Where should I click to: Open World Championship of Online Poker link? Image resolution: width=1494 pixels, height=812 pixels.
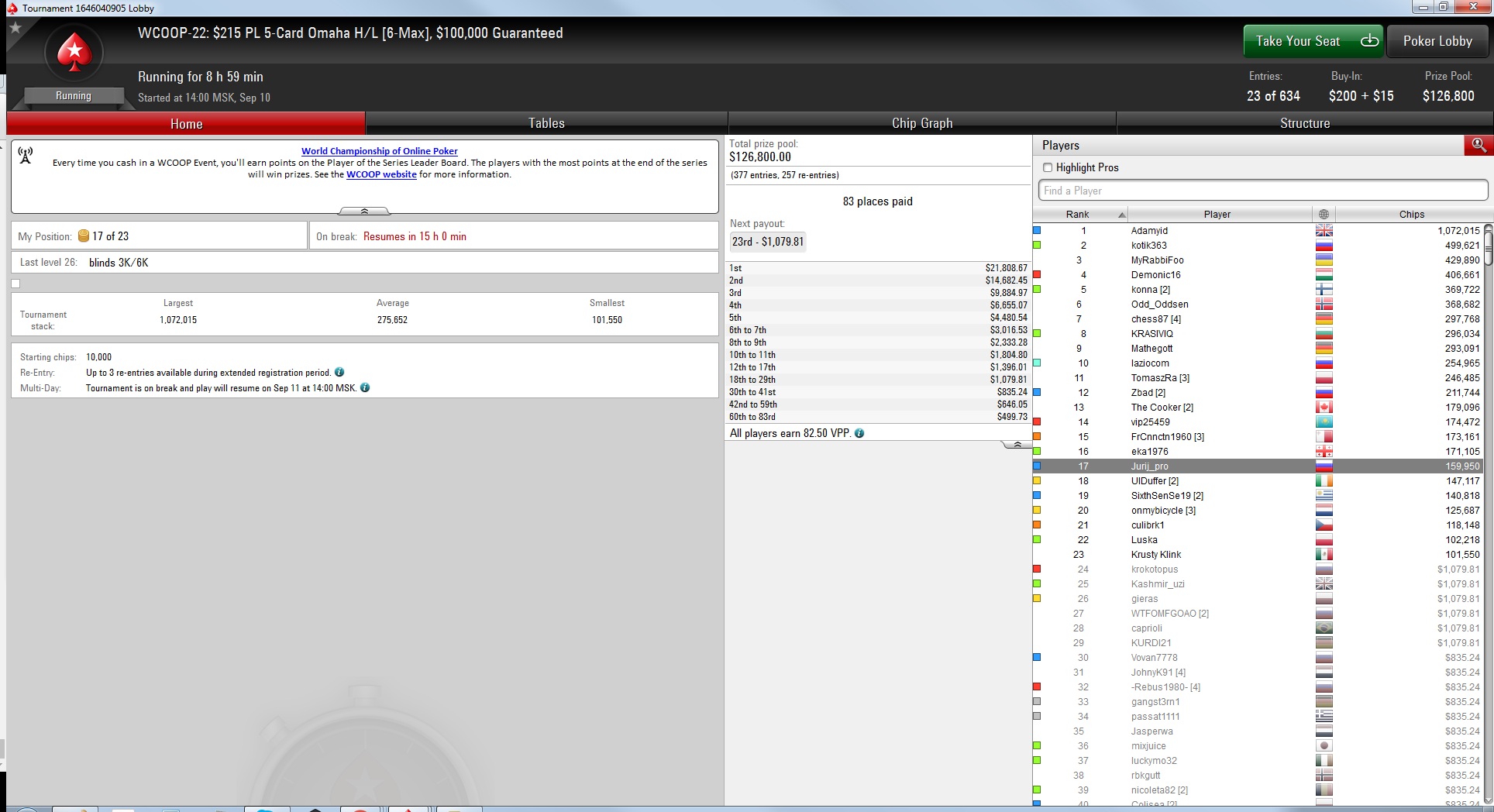click(x=380, y=151)
